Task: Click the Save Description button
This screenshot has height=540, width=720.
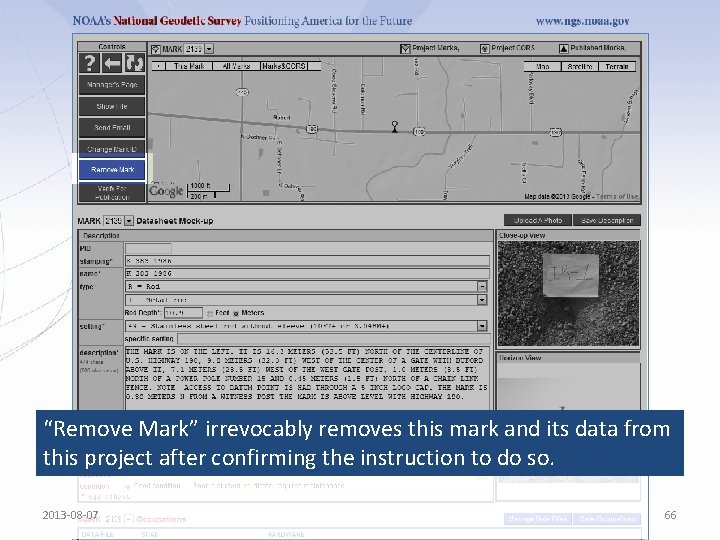Action: point(607,220)
